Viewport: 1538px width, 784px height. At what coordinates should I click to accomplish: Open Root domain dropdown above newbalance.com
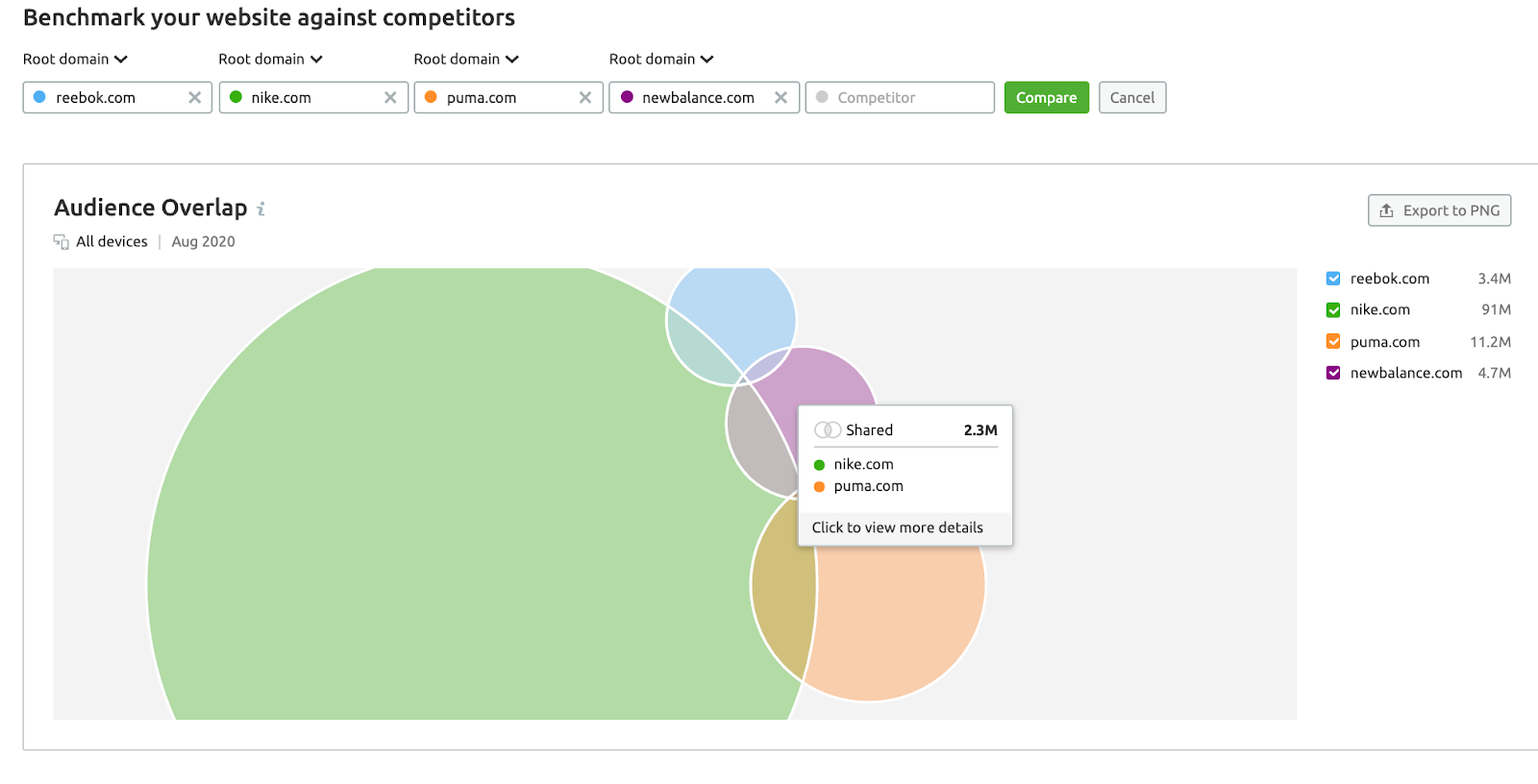(661, 59)
